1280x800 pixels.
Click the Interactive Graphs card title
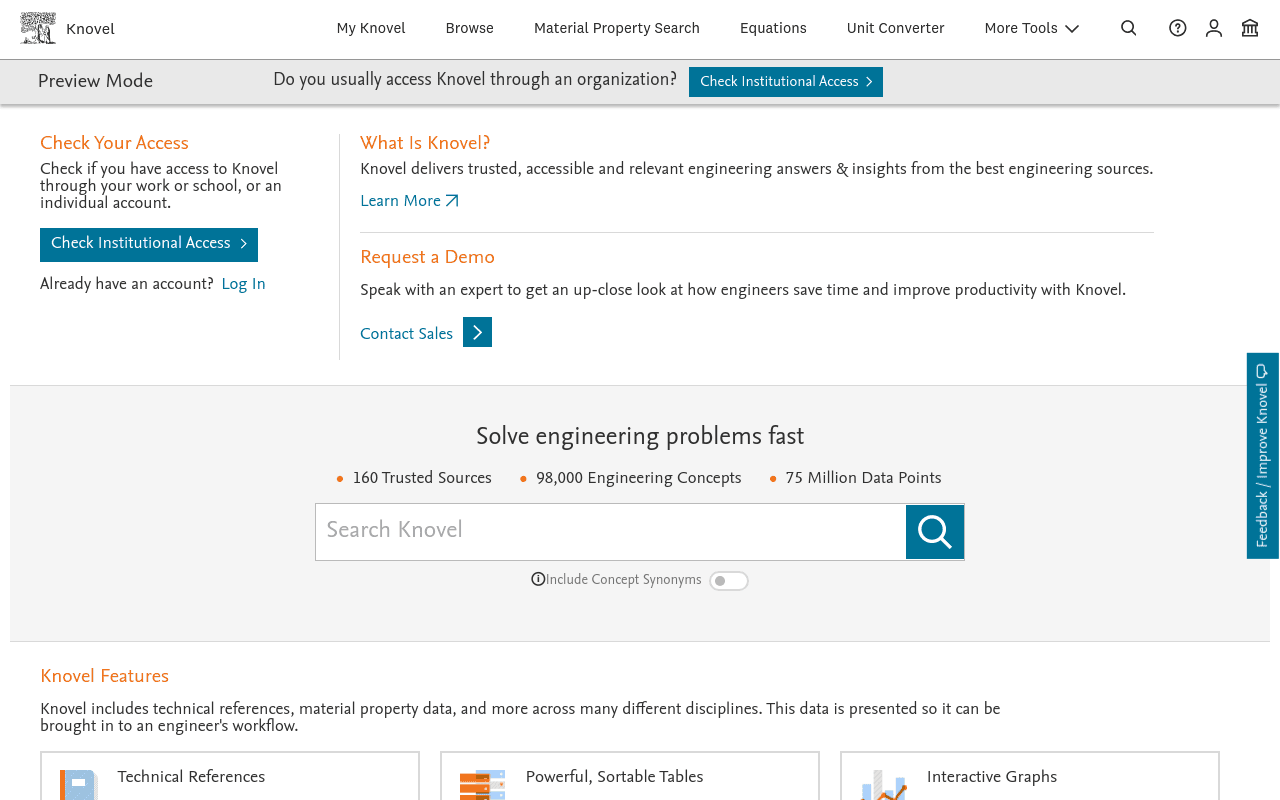[x=992, y=777]
